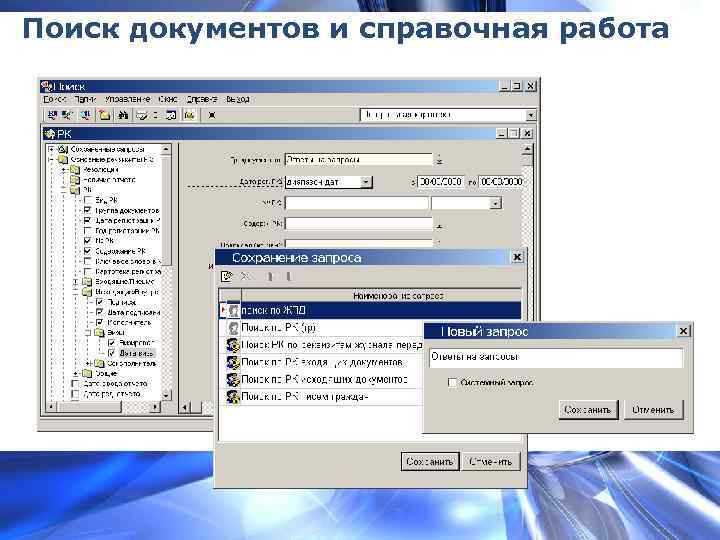Click the Выход menu item
The image size is (720, 540).
[x=238, y=99]
